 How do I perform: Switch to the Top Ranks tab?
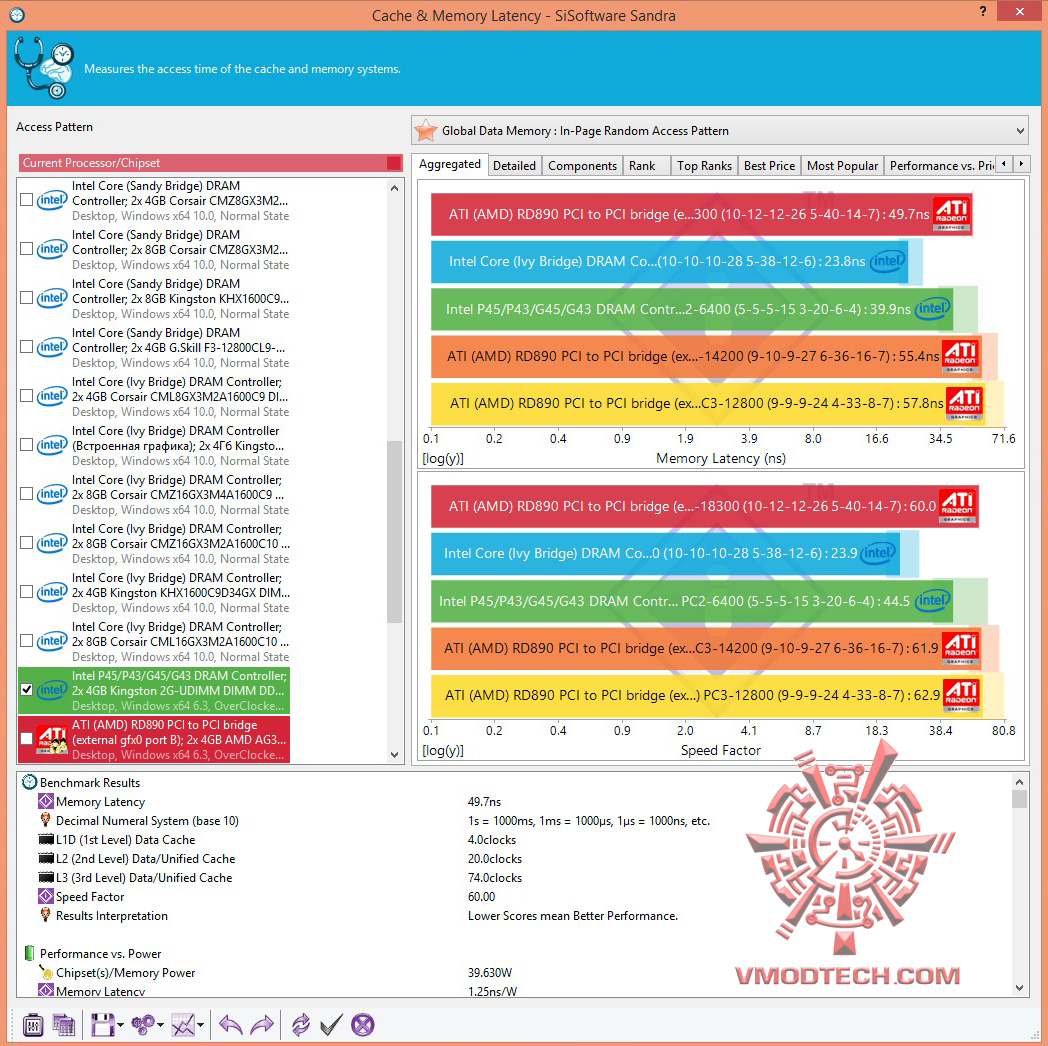click(704, 166)
